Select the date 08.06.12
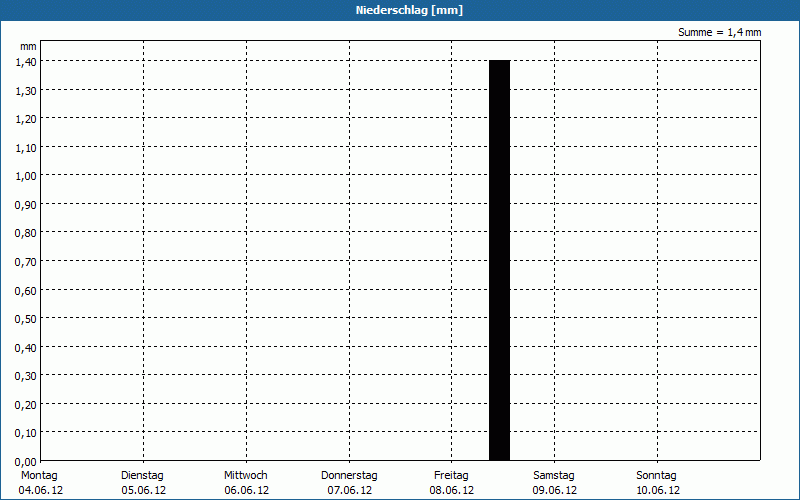800x500 pixels. (452, 490)
